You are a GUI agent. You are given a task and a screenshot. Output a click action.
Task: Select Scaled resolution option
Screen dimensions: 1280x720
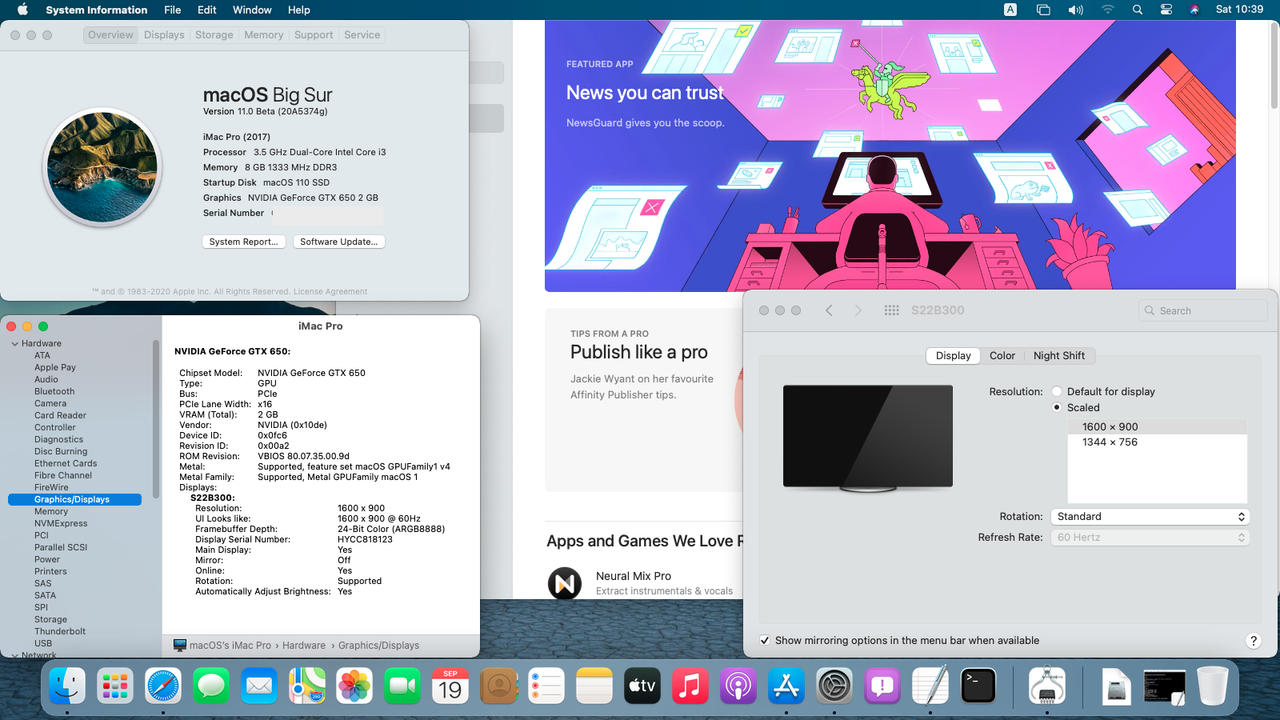[x=1057, y=408]
